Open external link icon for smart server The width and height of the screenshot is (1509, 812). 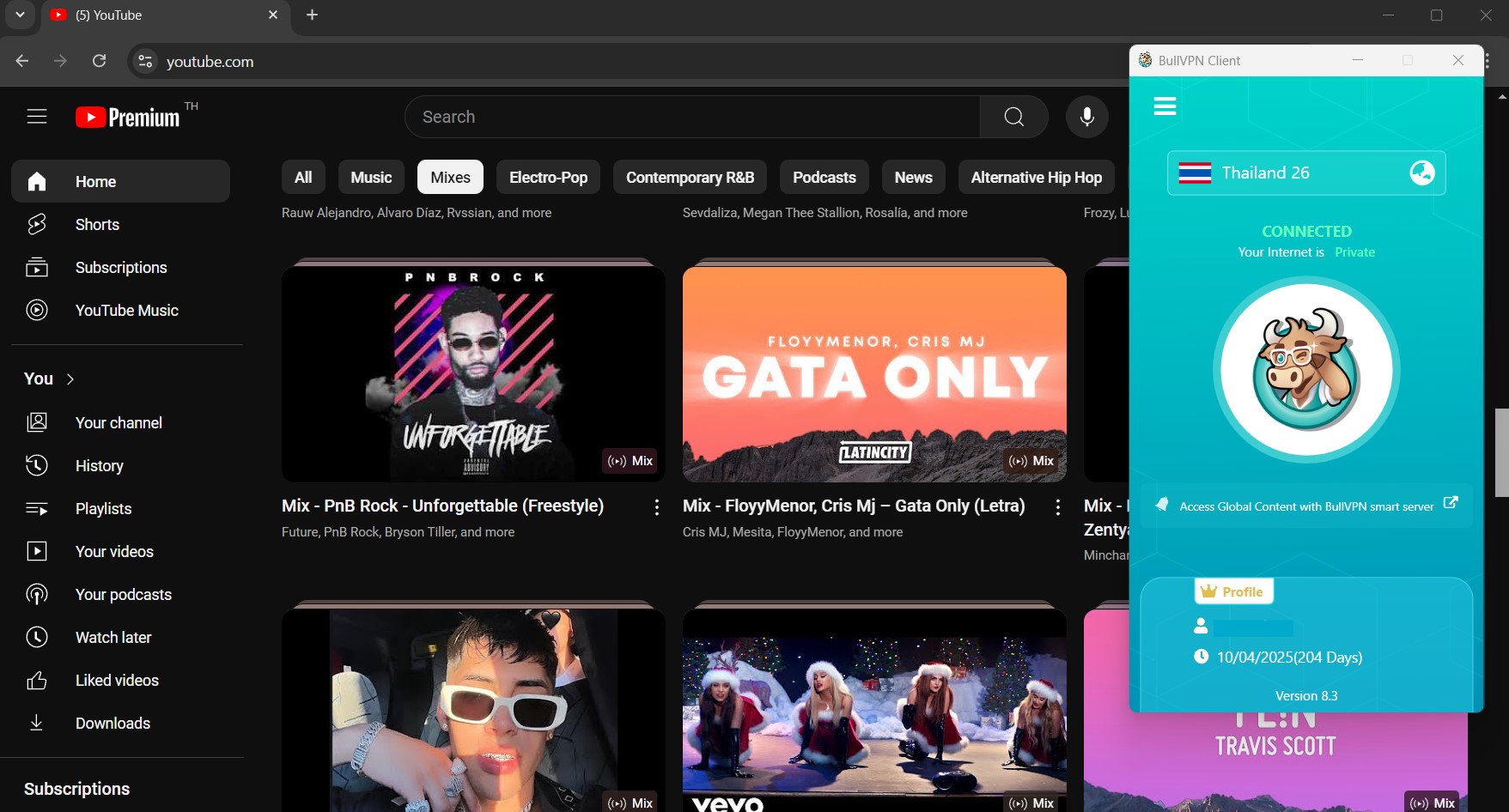(x=1451, y=503)
